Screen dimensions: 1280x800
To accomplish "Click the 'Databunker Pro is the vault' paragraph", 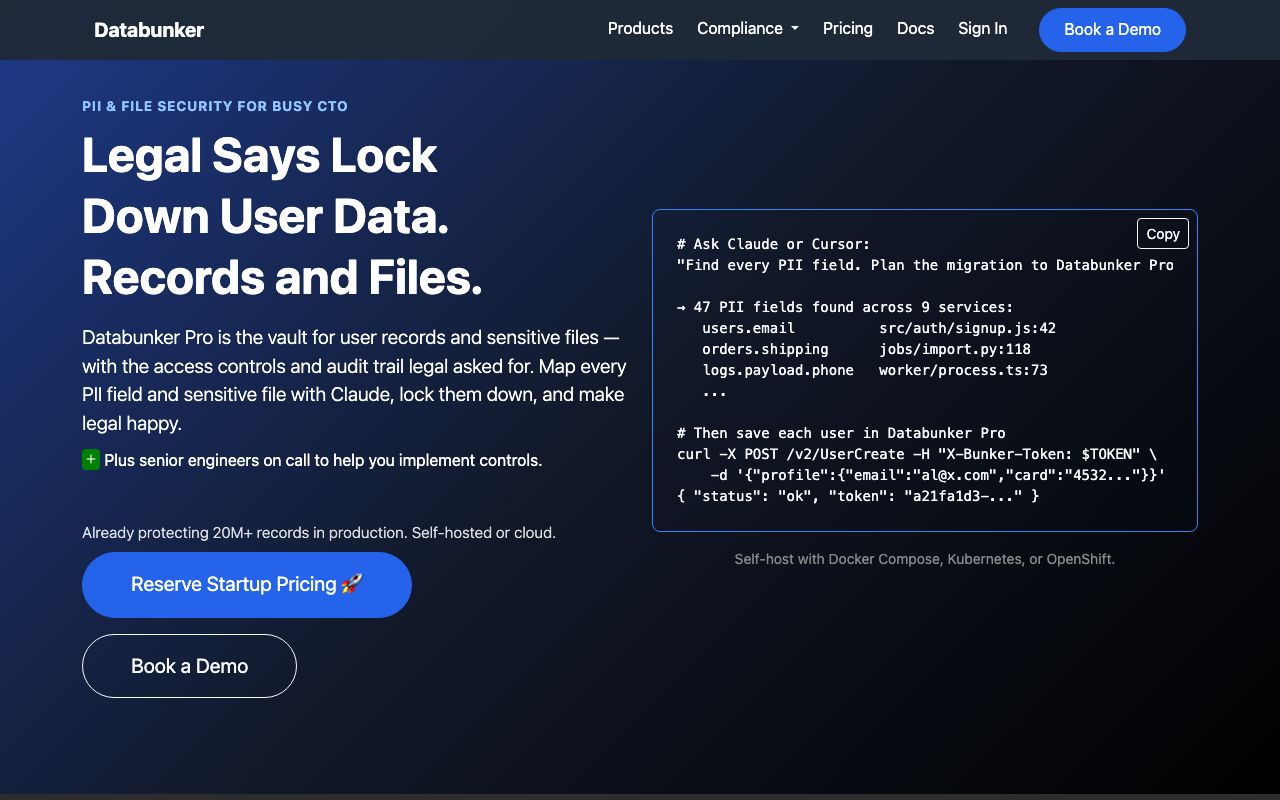I will click(354, 381).
